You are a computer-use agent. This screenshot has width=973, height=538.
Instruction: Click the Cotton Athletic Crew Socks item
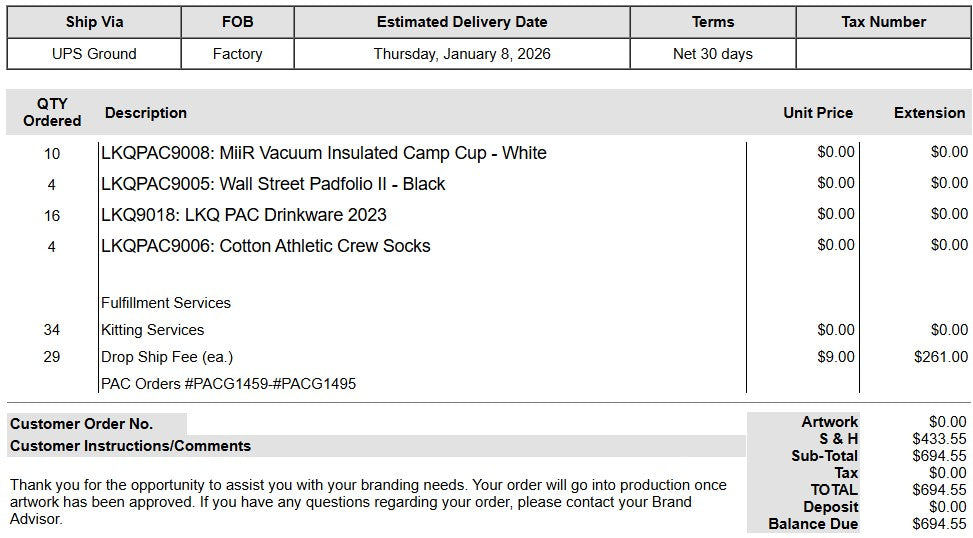pos(266,246)
